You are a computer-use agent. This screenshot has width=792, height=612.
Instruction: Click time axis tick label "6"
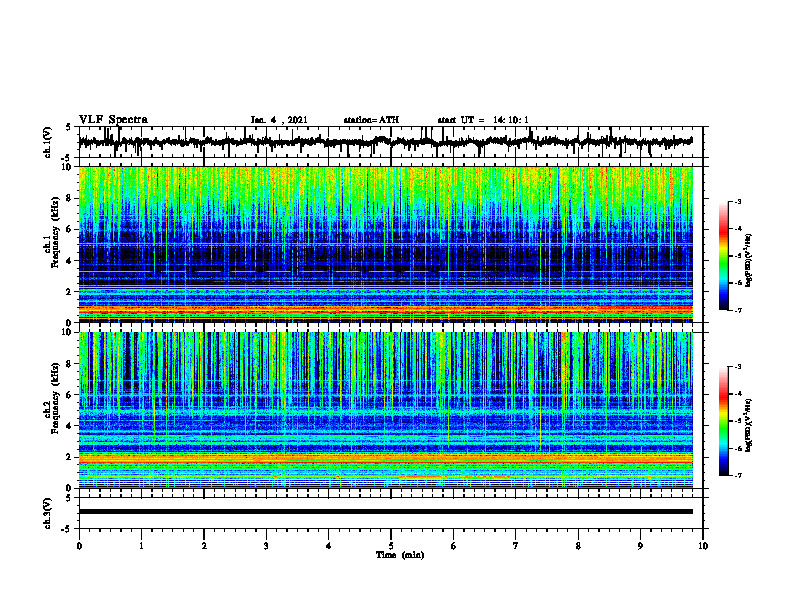454,546
